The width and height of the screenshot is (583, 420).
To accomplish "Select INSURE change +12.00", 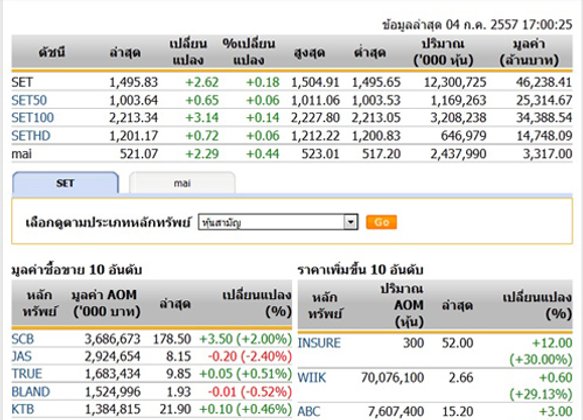I will tap(552, 343).
